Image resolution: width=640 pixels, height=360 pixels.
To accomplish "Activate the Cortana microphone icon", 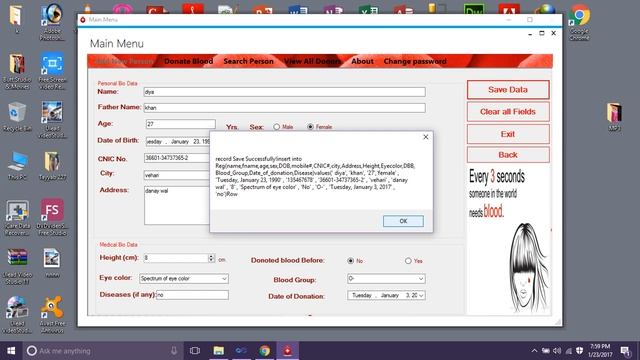I will coord(174,351).
